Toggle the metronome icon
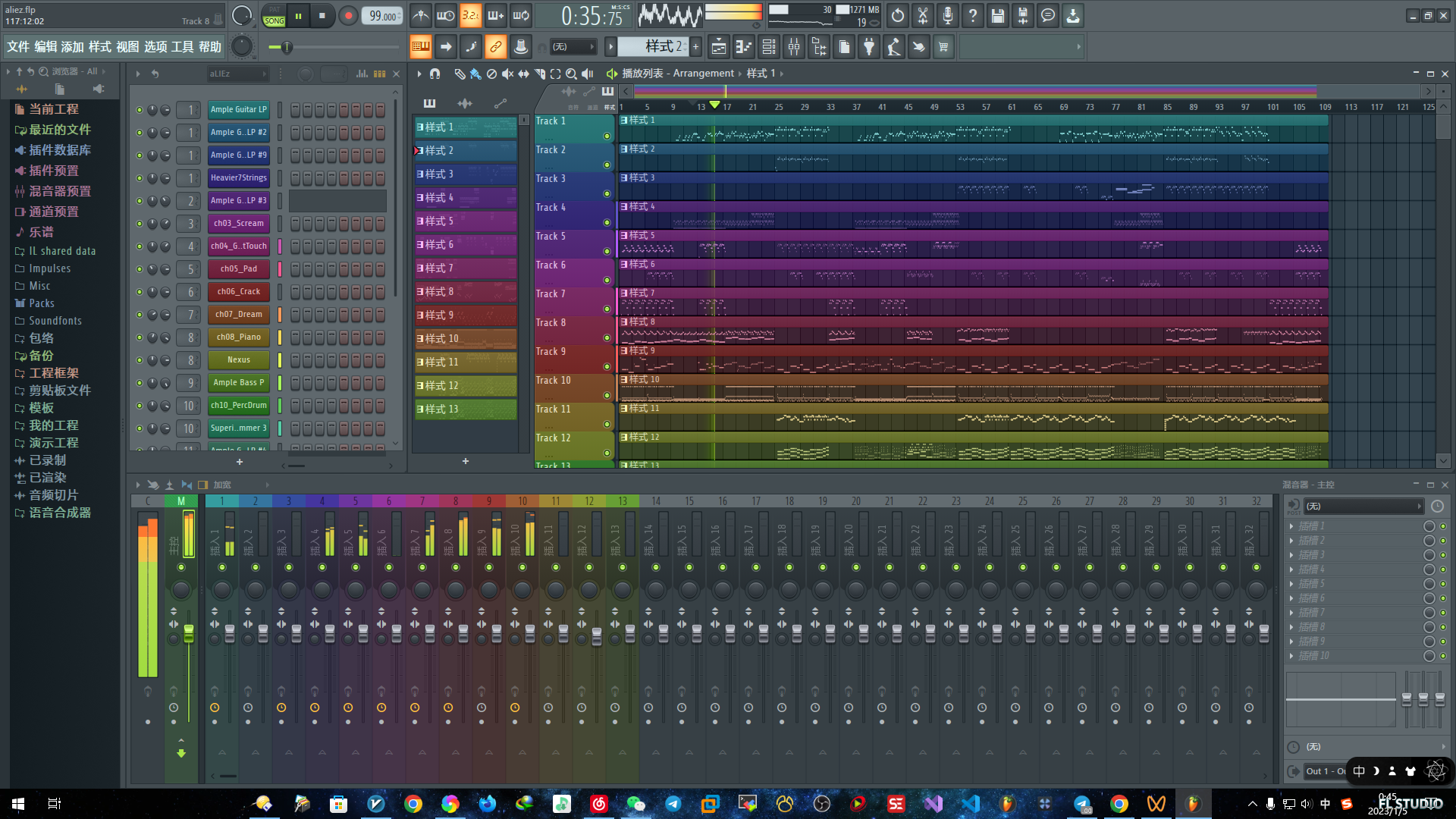This screenshot has width=1456, height=819. pos(421,16)
